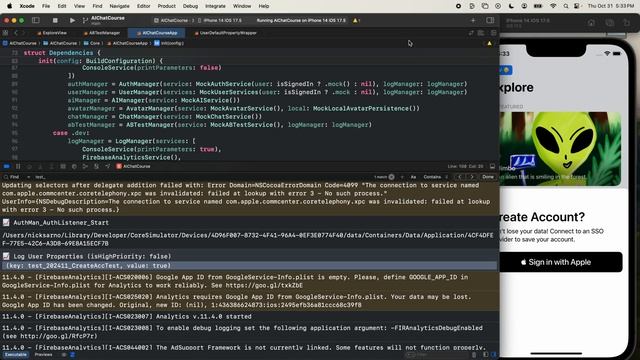Open Find mode dropdown in console

pyautogui.click(x=17, y=177)
